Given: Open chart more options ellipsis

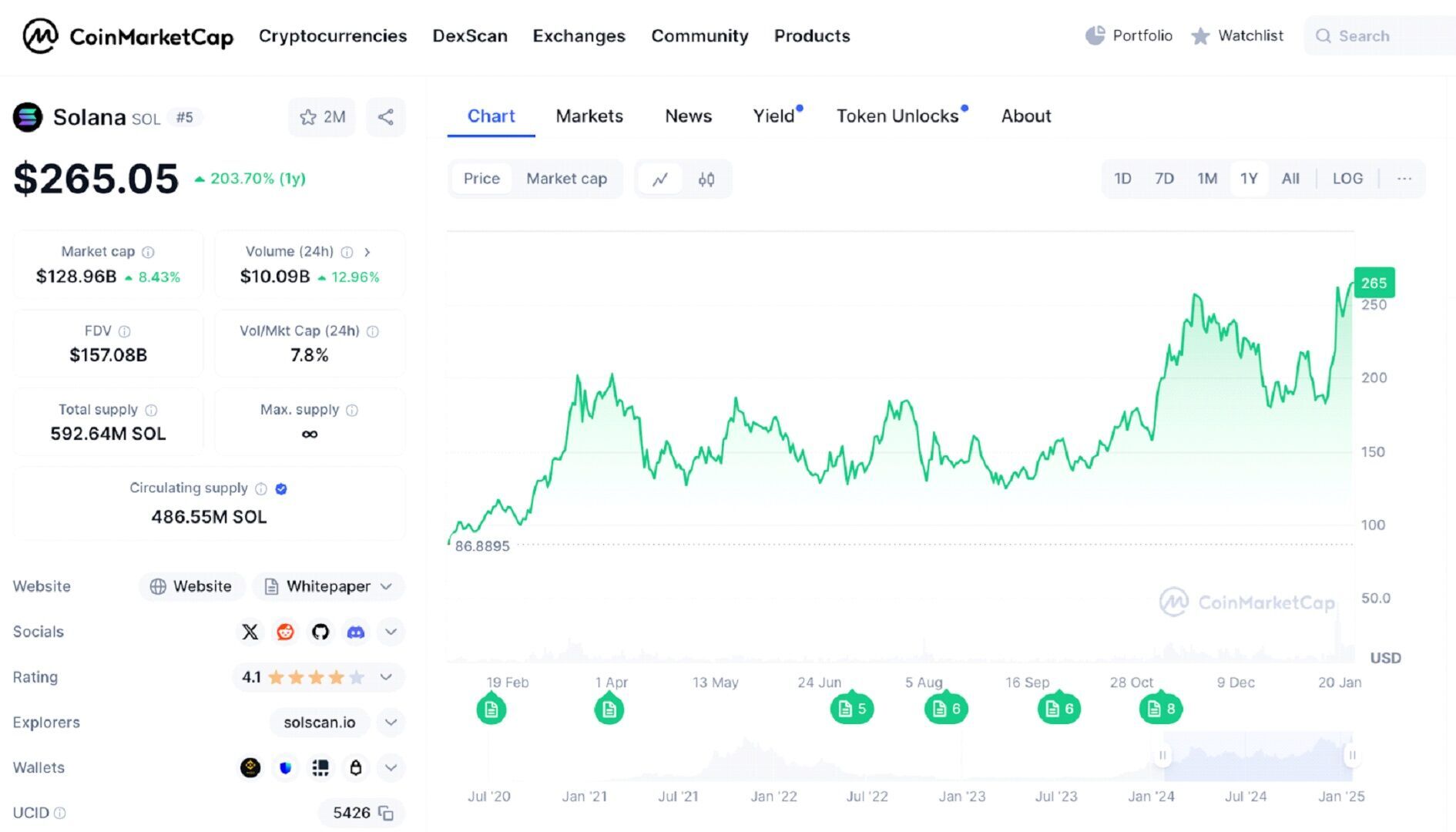Looking at the screenshot, I should [1404, 179].
